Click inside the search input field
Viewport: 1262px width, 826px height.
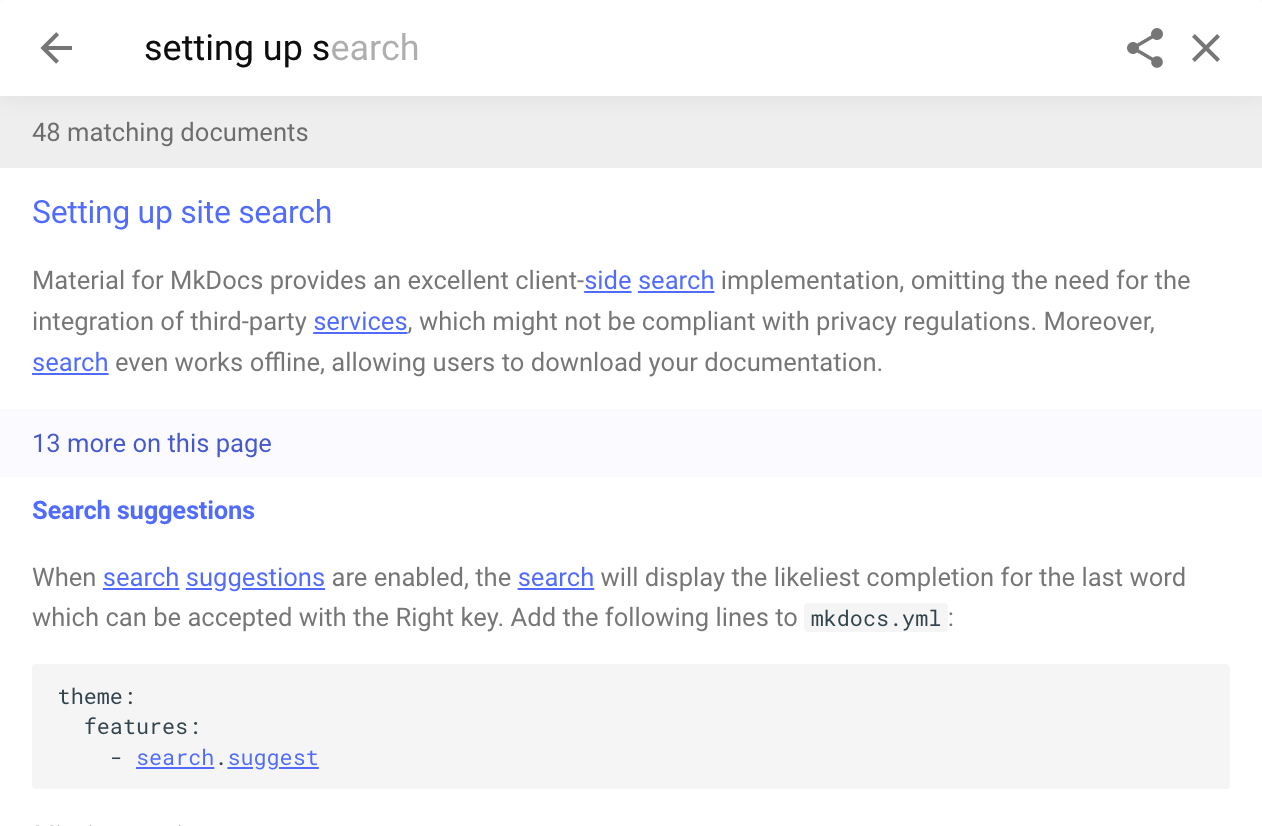[x=500, y=47]
